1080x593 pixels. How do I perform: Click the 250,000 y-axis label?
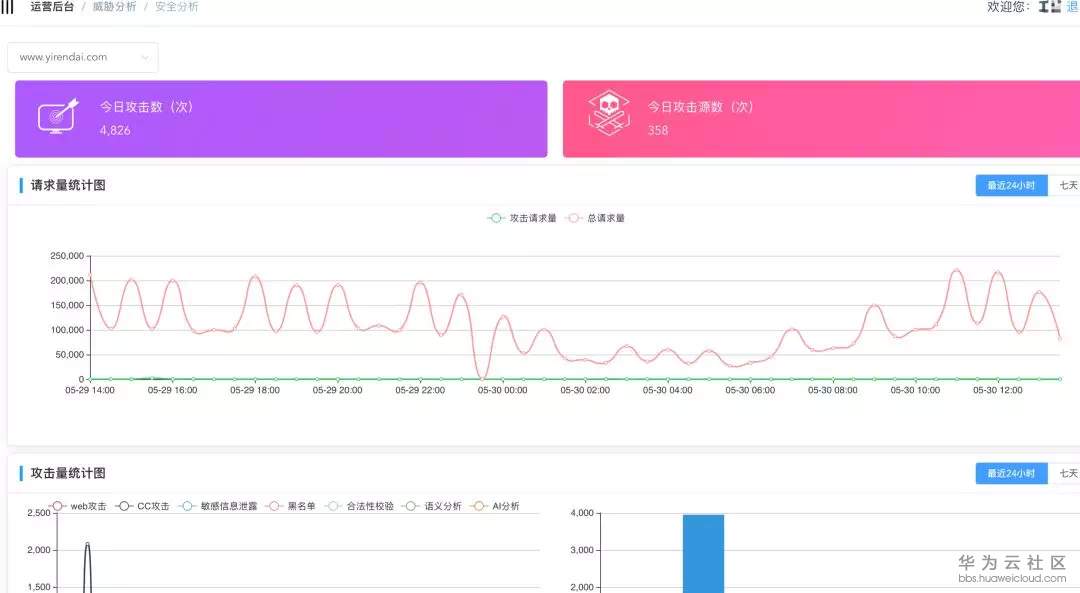tap(67, 256)
